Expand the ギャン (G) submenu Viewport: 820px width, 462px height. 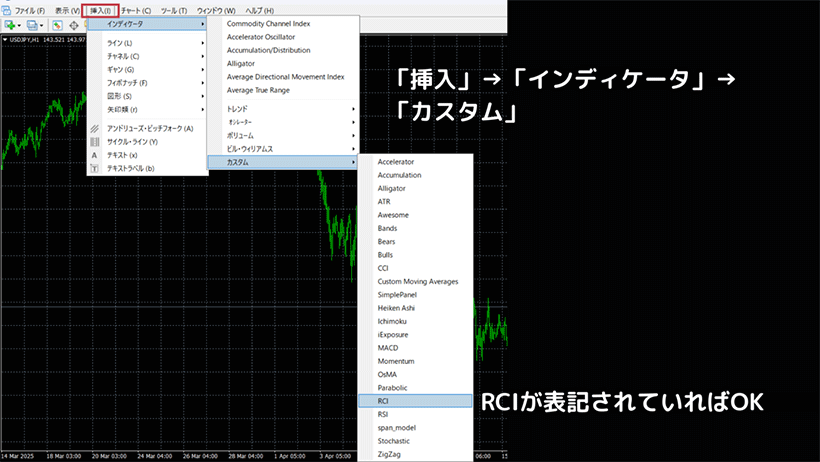(x=147, y=70)
